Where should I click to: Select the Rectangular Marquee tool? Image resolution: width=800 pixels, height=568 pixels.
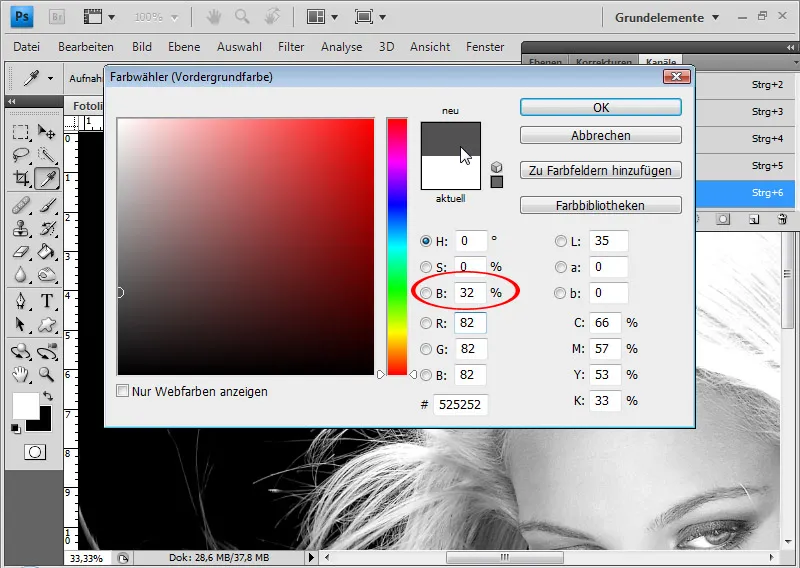[20, 133]
